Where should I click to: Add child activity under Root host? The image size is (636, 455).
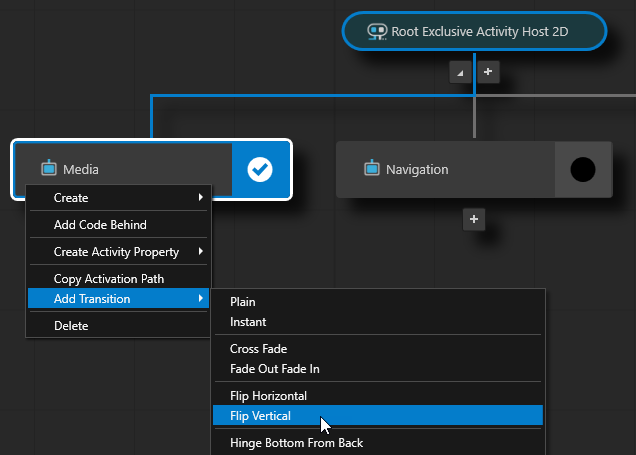[488, 72]
